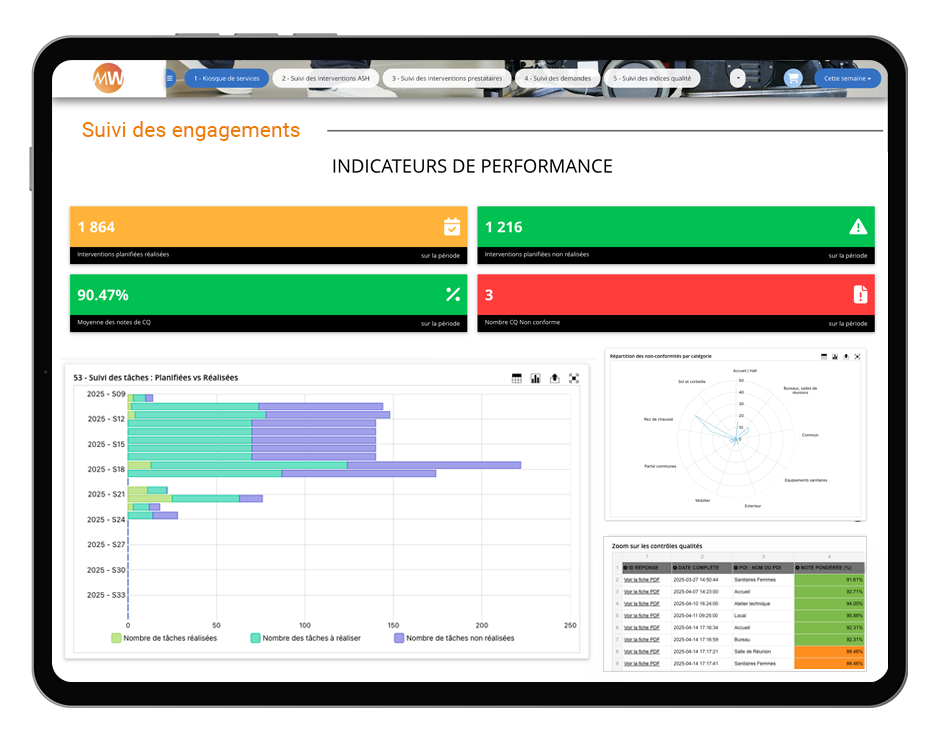Click the MW logo in the header

click(108, 78)
